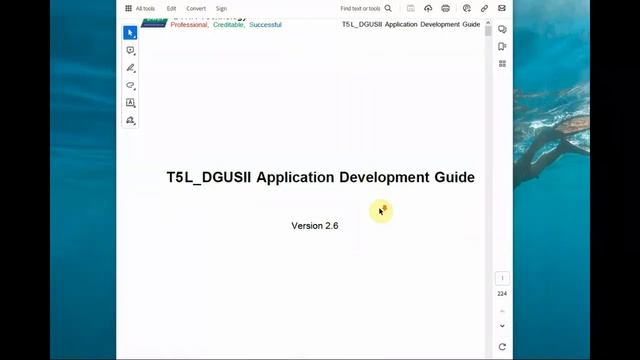Click the All tools label
Screen dimensions: 640x360
[x=145, y=9]
